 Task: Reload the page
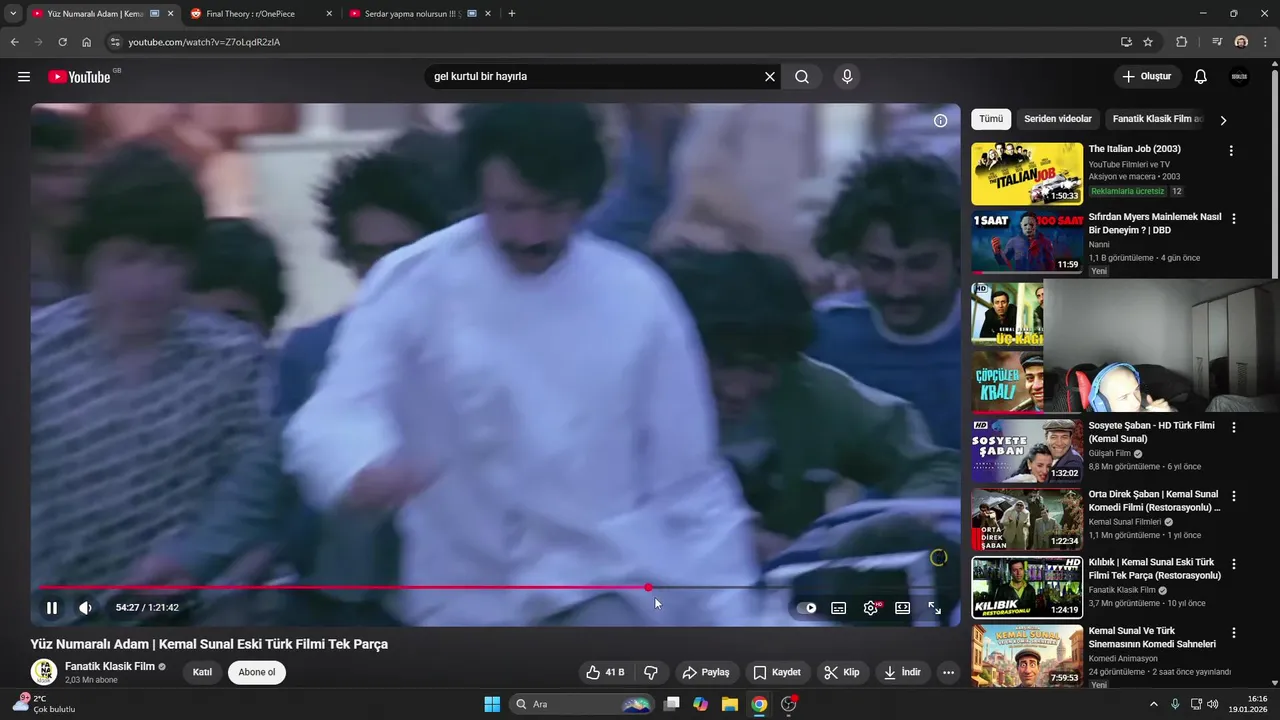(62, 42)
